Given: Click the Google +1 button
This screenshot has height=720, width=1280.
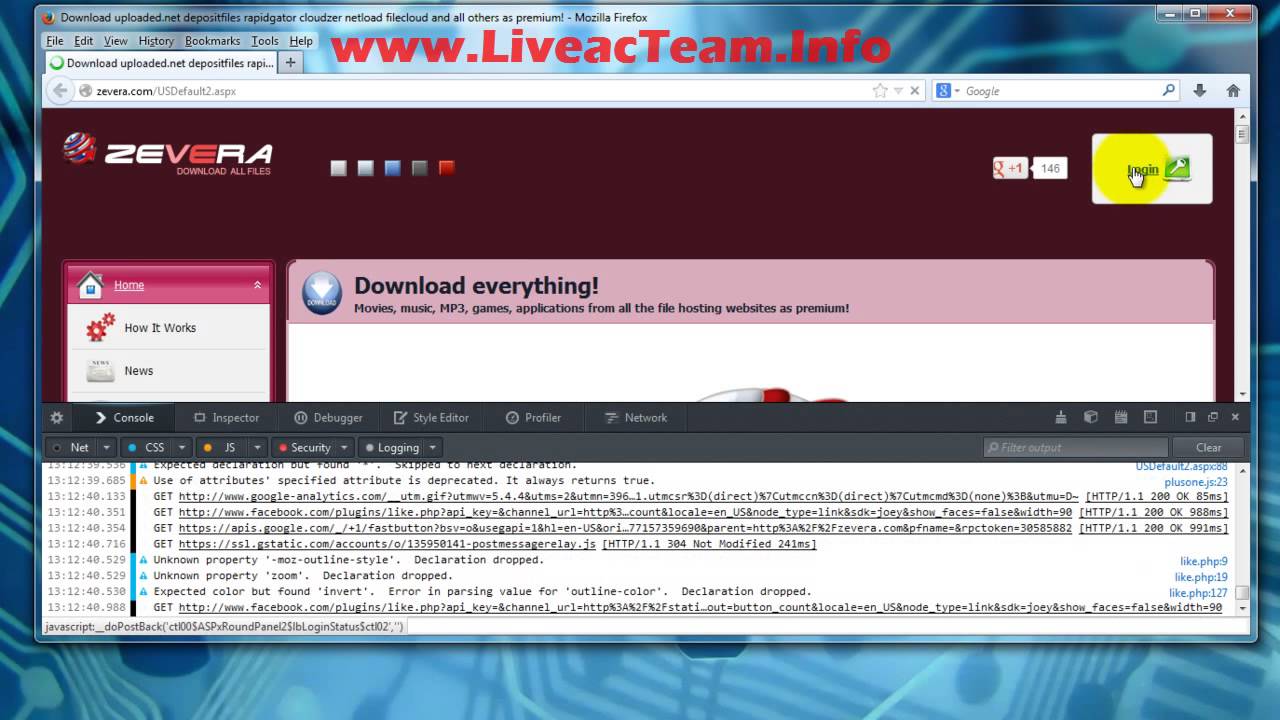Looking at the screenshot, I should [1010, 168].
